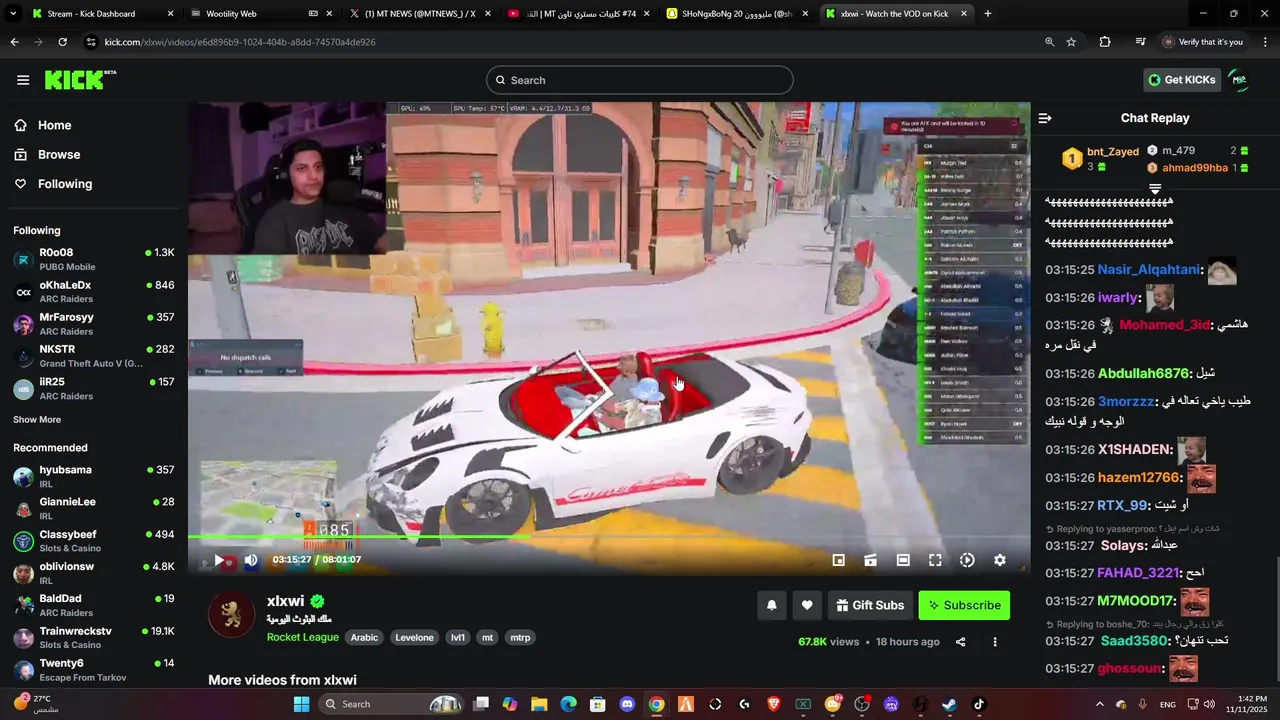
Task: Open playback speed control
Action: (967, 560)
